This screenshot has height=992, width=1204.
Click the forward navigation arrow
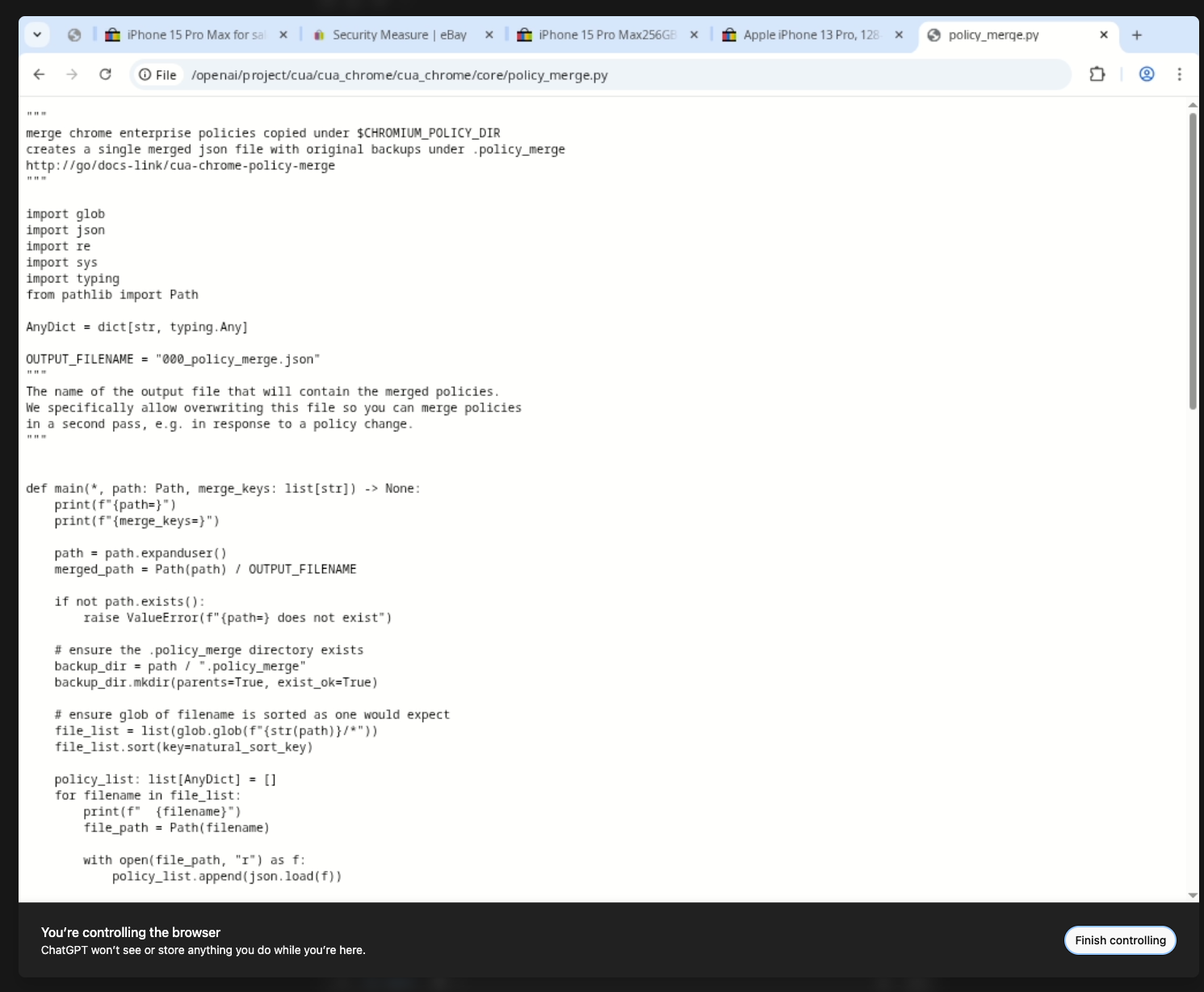point(72,74)
